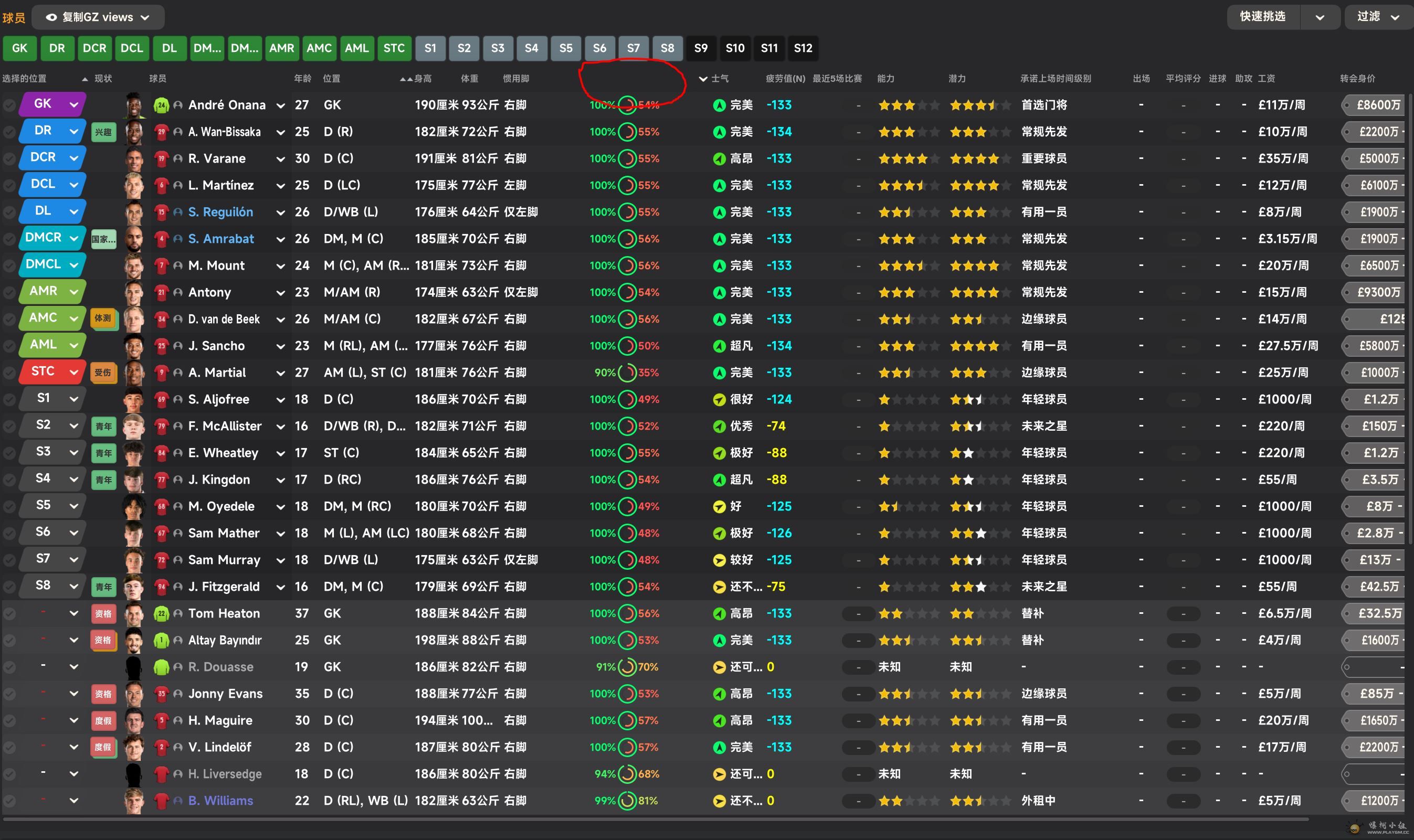The width and height of the screenshot is (1414, 840).
Task: Expand the menu next to R. Varane's name
Action: point(280,159)
